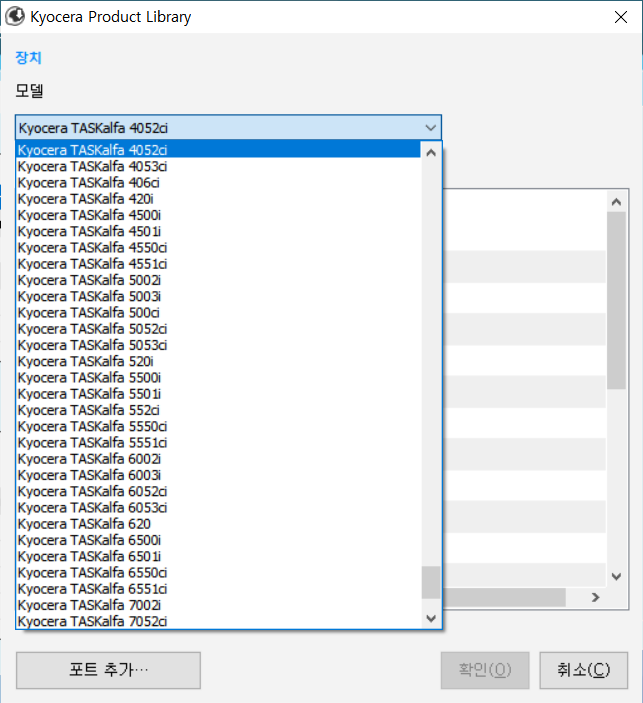Click the background list's vertical scrollbar thumb
Image resolution: width=643 pixels, height=703 pixels.
pyautogui.click(x=616, y=300)
